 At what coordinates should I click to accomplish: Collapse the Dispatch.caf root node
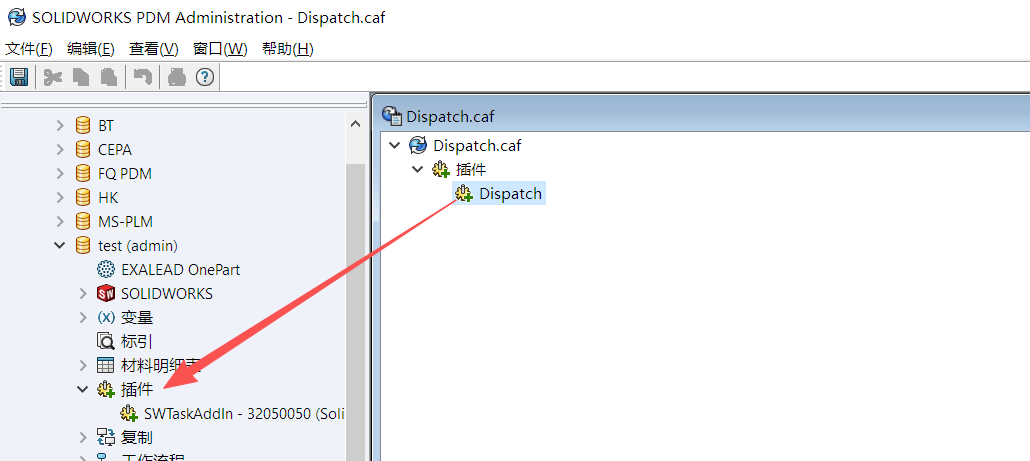395,145
